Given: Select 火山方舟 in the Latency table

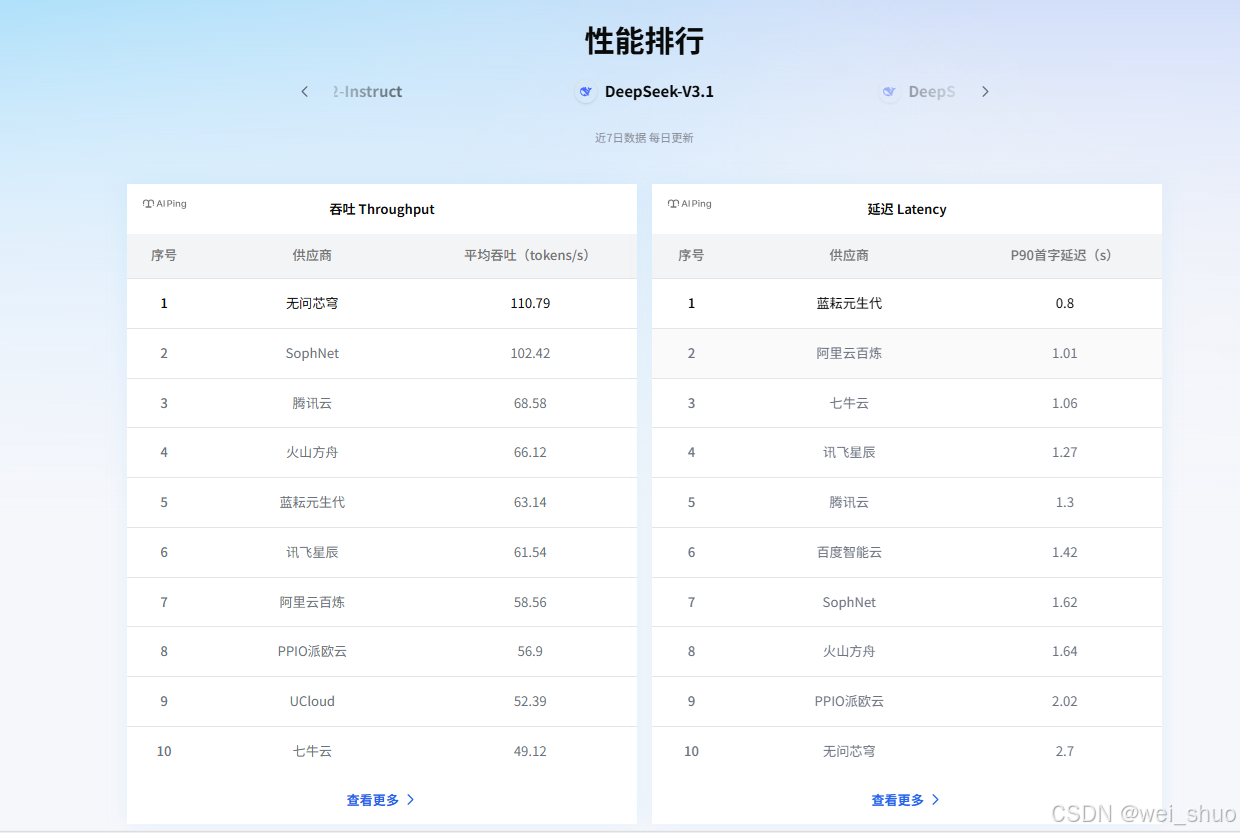Looking at the screenshot, I should [849, 651].
